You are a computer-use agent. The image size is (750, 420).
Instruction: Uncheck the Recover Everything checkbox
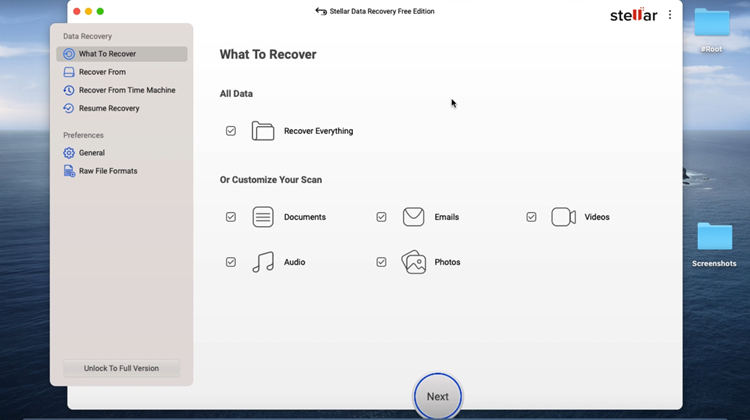231,131
